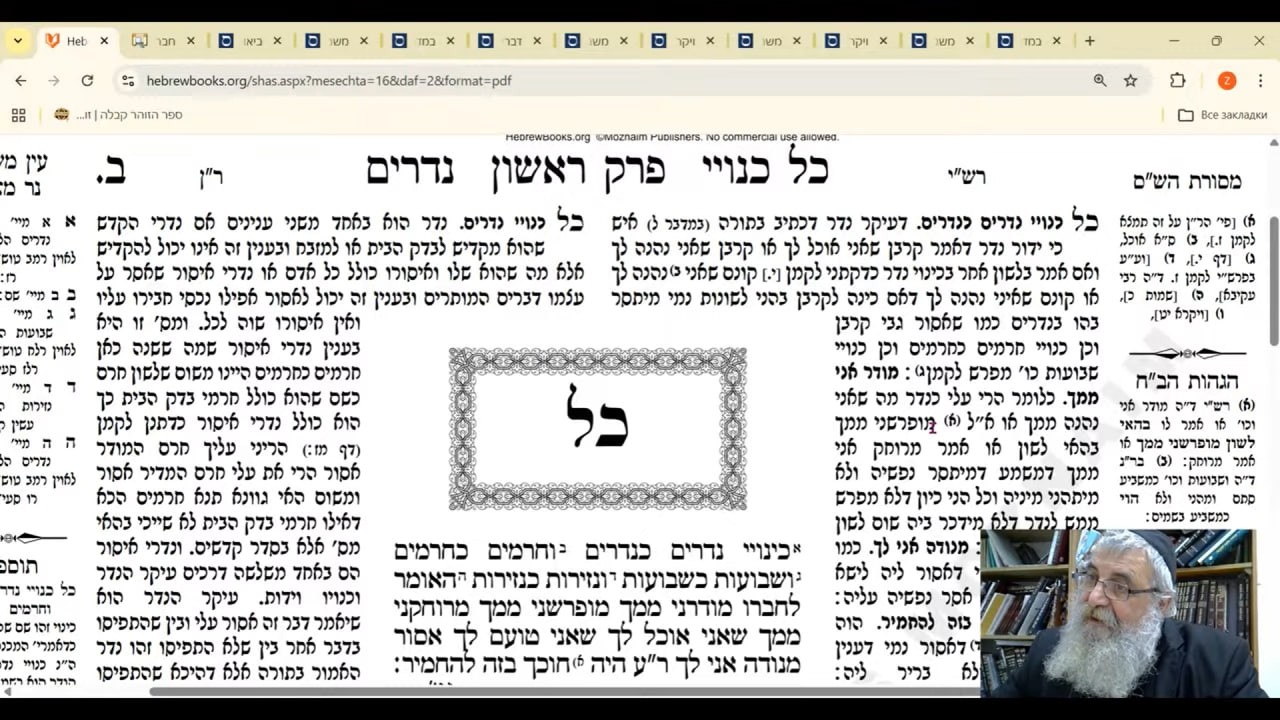Click the נדרים title word

tap(410, 171)
